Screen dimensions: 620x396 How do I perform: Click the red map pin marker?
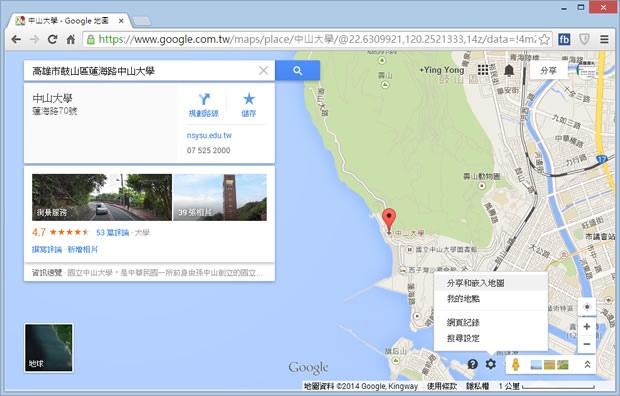389,220
